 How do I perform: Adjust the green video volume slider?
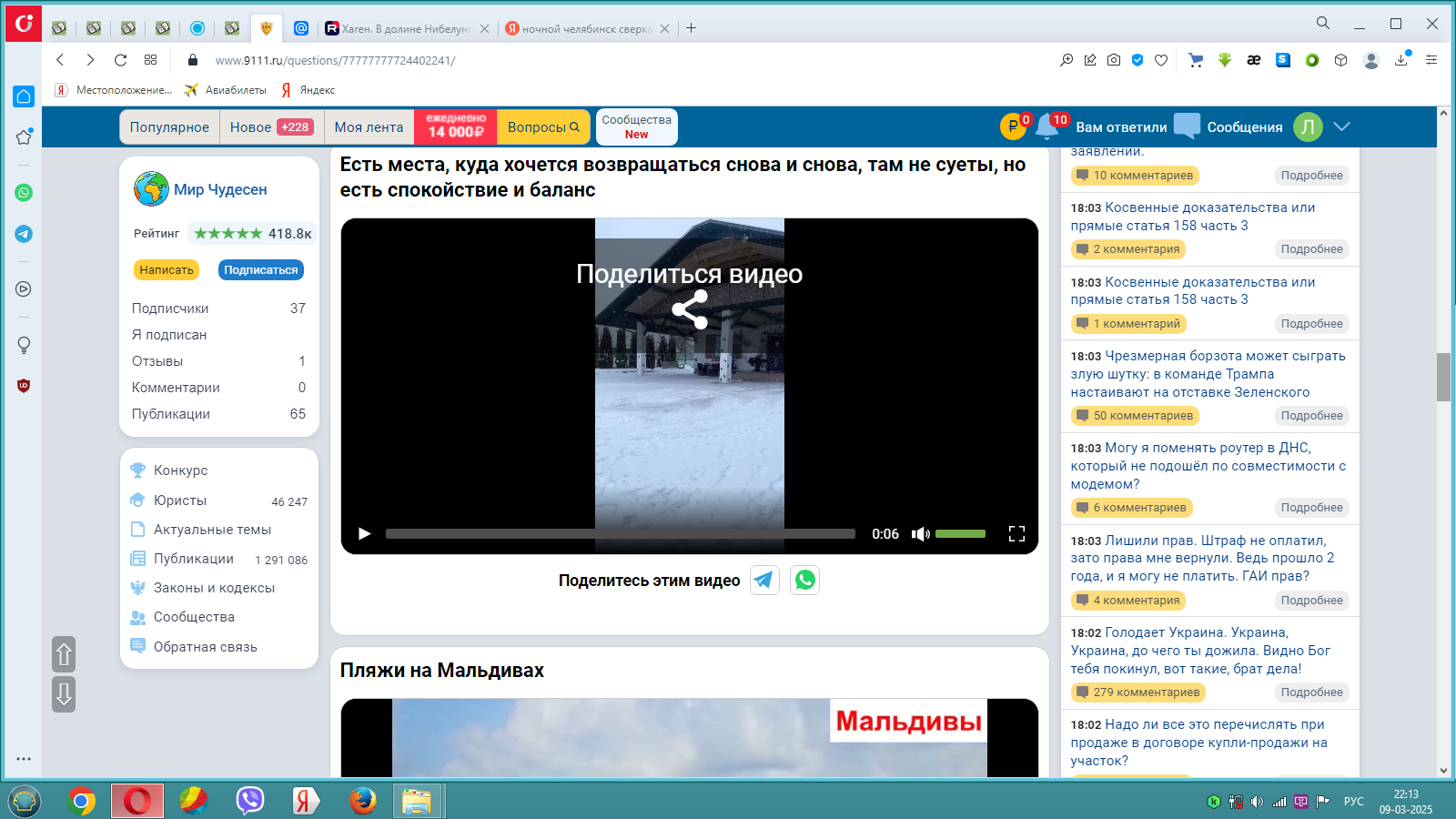[960, 534]
